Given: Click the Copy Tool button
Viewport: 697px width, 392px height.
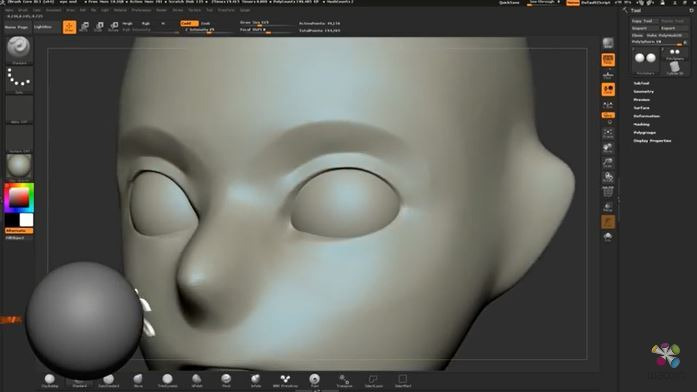Looking at the screenshot, I should (645, 21).
